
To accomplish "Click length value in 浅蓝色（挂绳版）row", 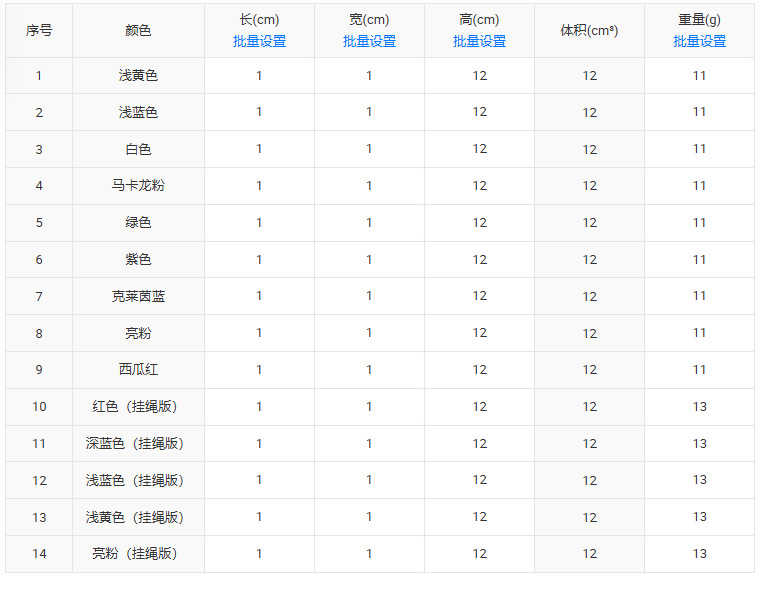I will (259, 480).
